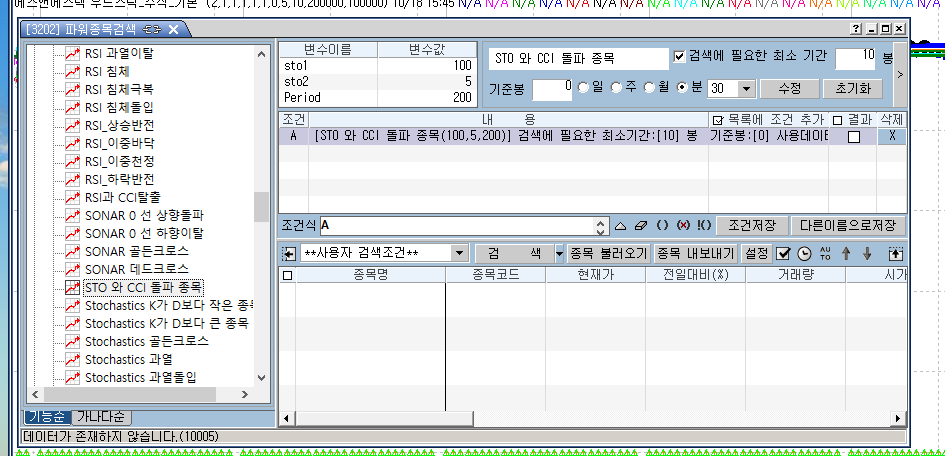945x456 pixels.
Task: Open the 사용자 검색조건 dropdown
Action: [459, 254]
